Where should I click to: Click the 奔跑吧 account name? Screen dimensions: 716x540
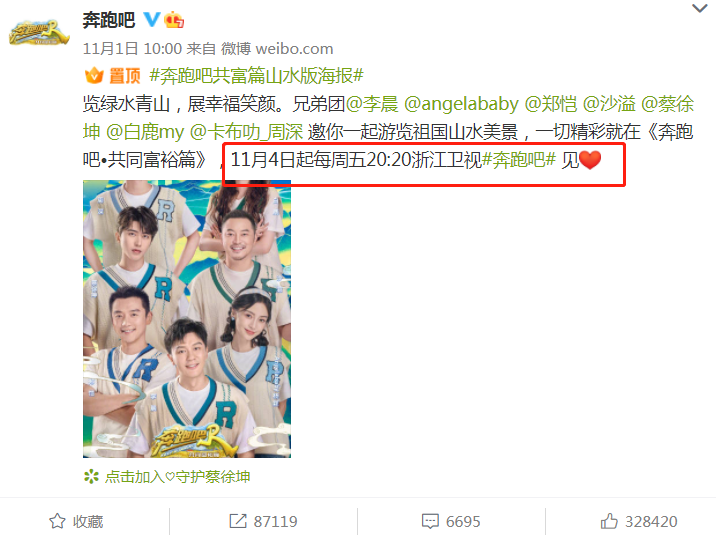[109, 20]
